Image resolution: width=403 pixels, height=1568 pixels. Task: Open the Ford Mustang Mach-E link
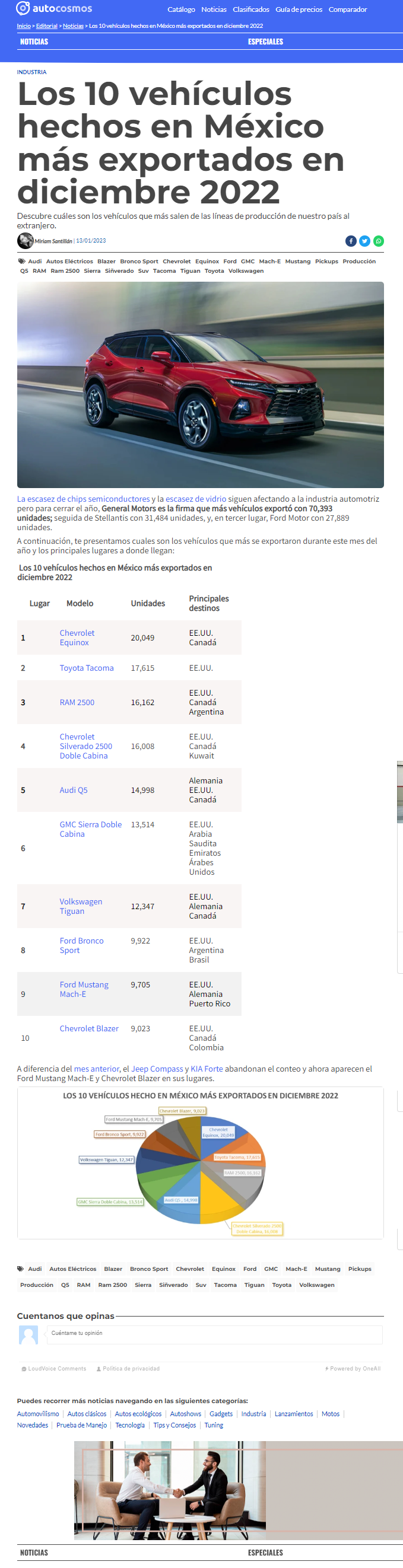[84, 989]
